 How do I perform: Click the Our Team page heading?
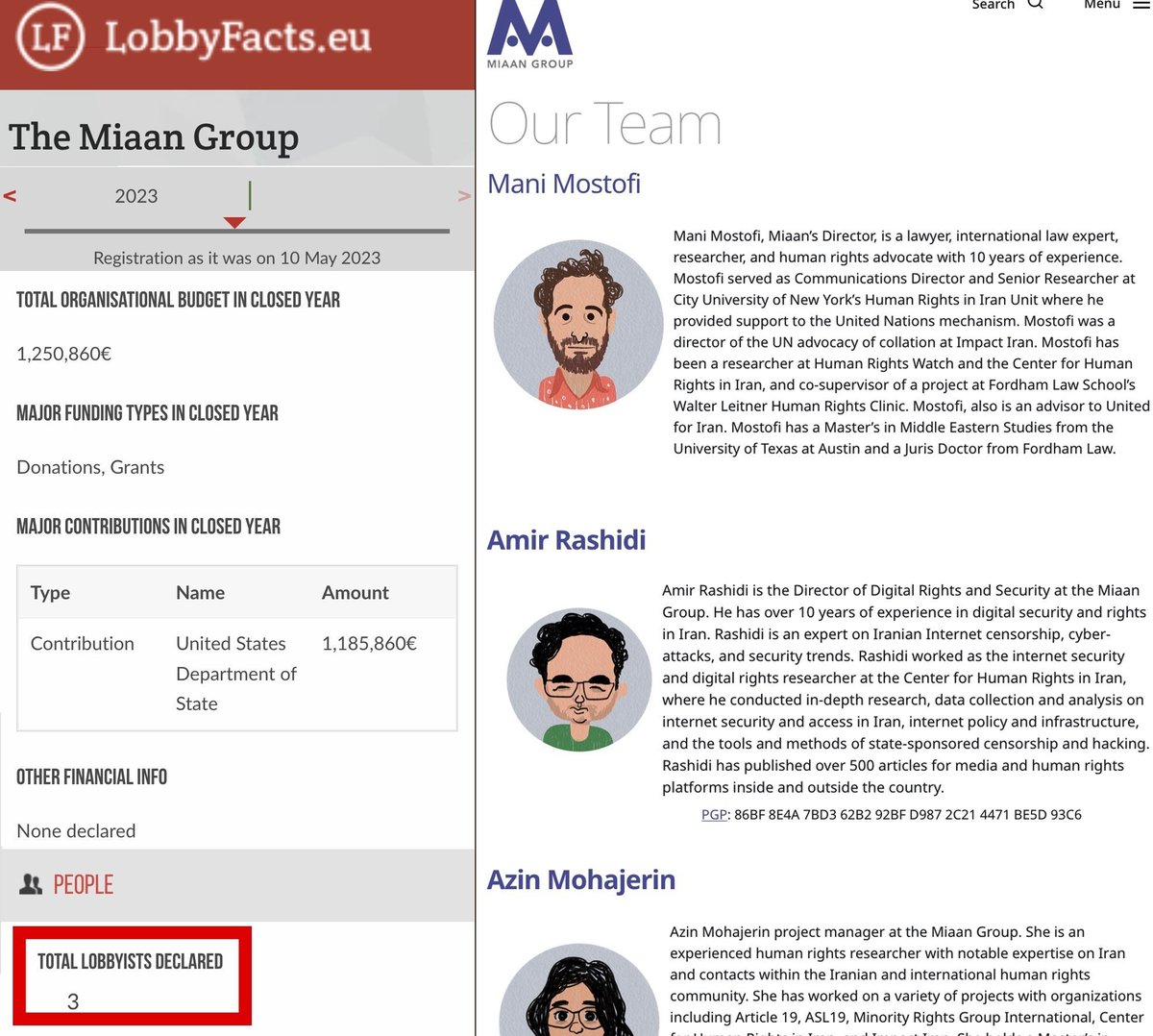pyautogui.click(x=604, y=124)
